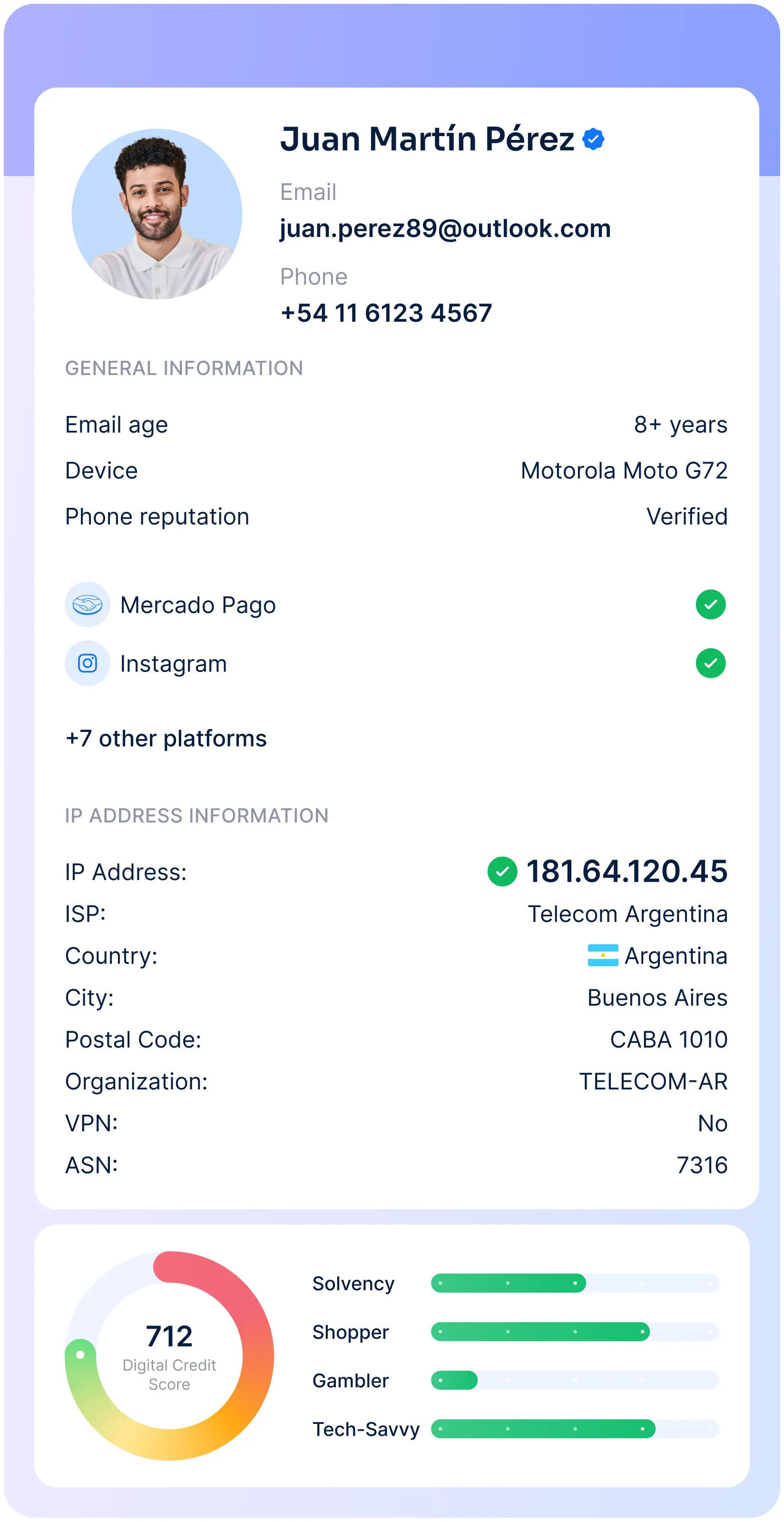The height and width of the screenshot is (1522, 784).
Task: Click the Instagram camera icon
Action: (x=88, y=663)
